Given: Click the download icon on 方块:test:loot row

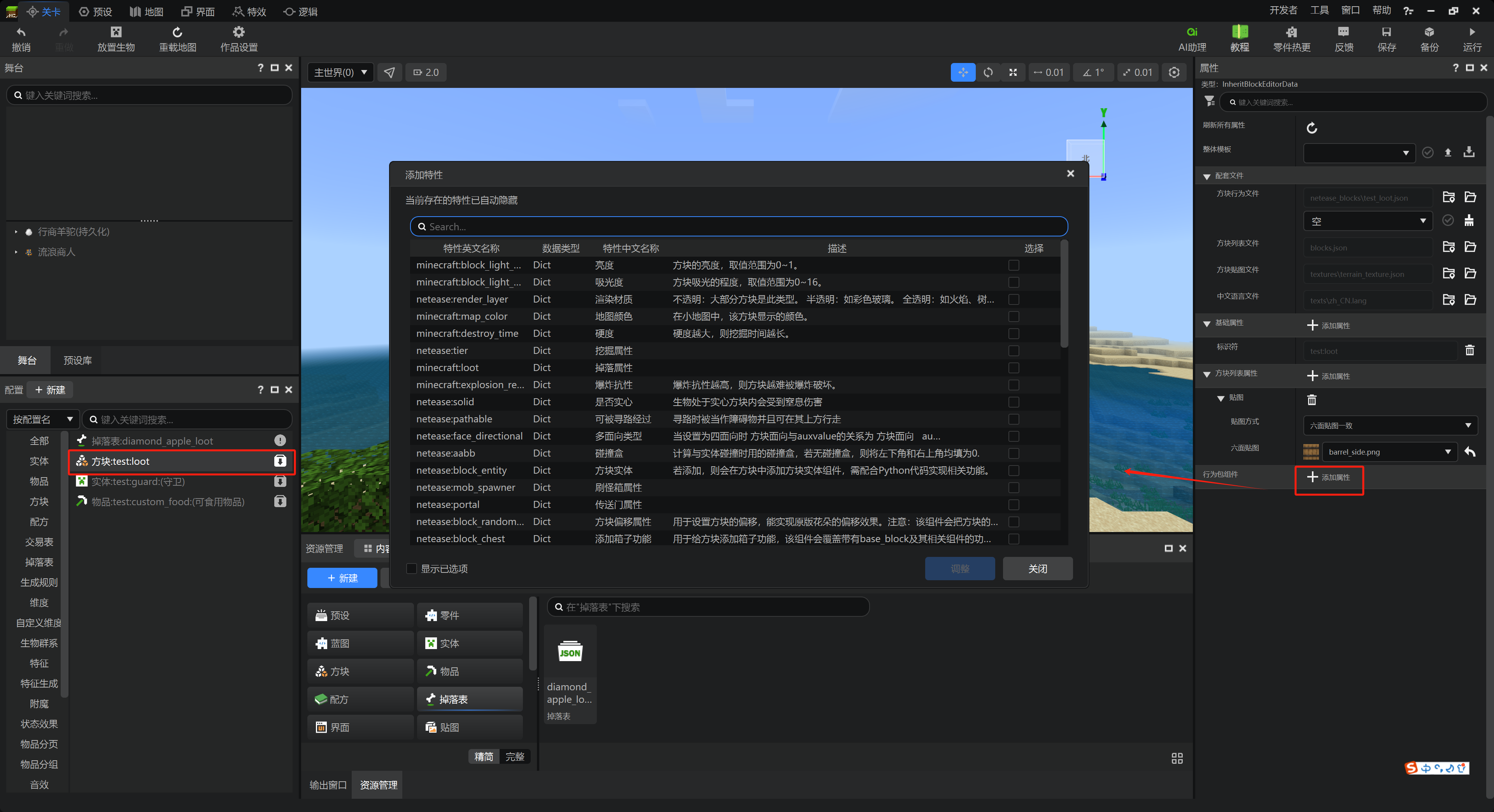Looking at the screenshot, I should point(280,461).
